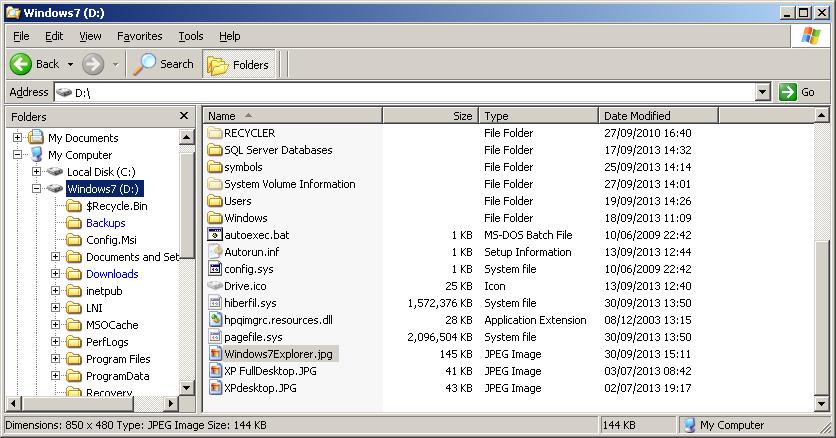
Task: Collapse the My Computer tree node
Action: (18, 155)
